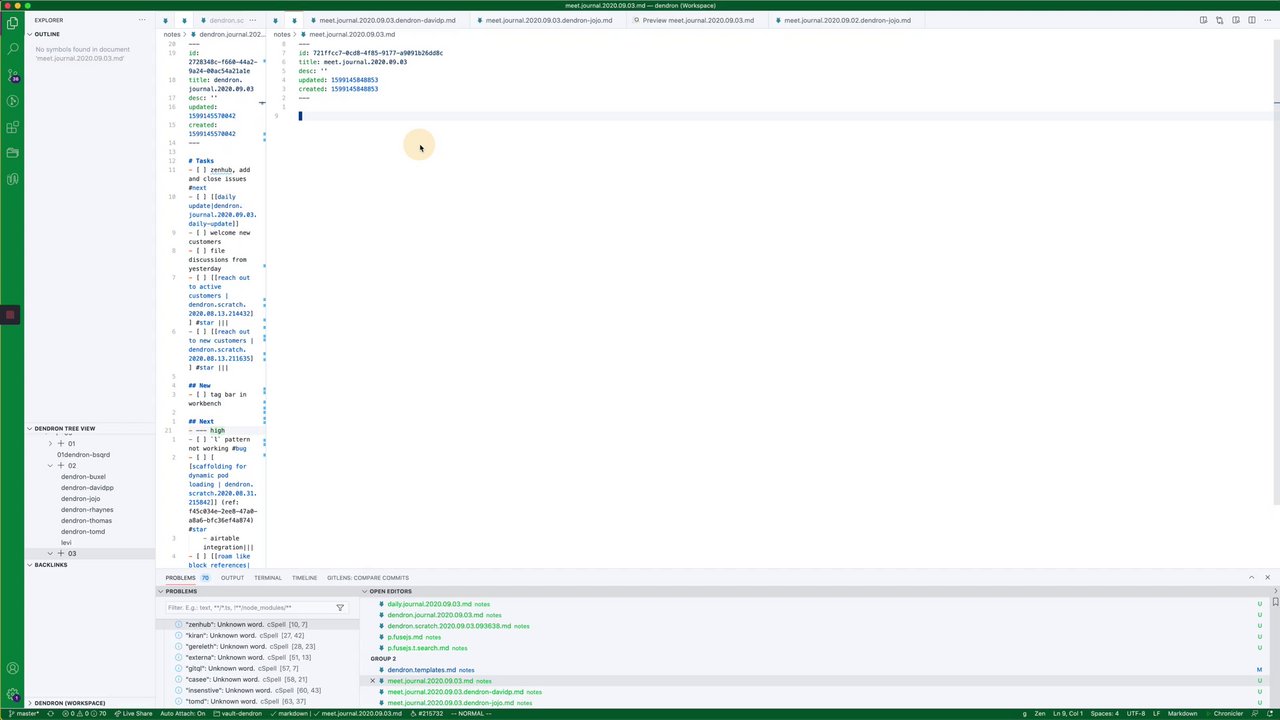Open Preview meet.journal.2020.09.03 tab
The image size is (1280, 720).
698,20
